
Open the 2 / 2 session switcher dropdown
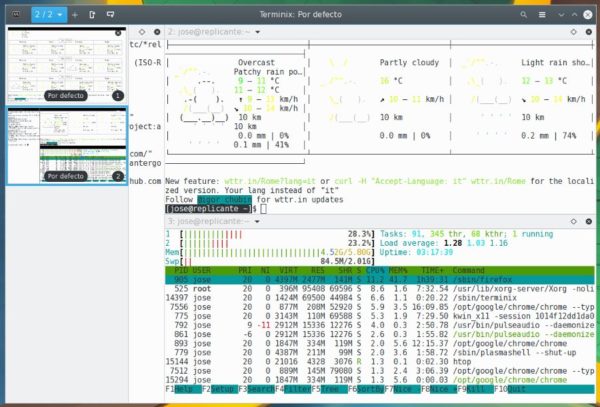pos(49,15)
